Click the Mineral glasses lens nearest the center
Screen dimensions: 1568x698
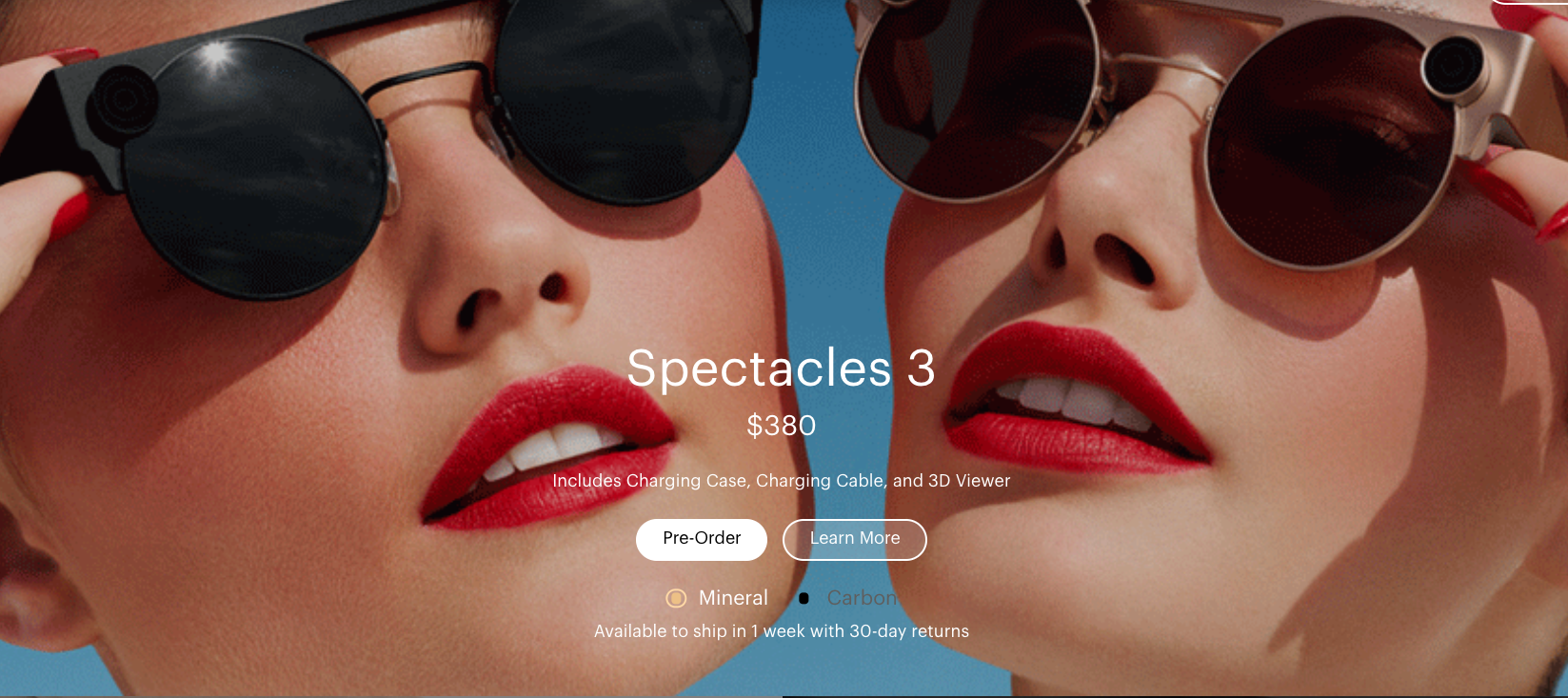pyautogui.click(x=979, y=95)
